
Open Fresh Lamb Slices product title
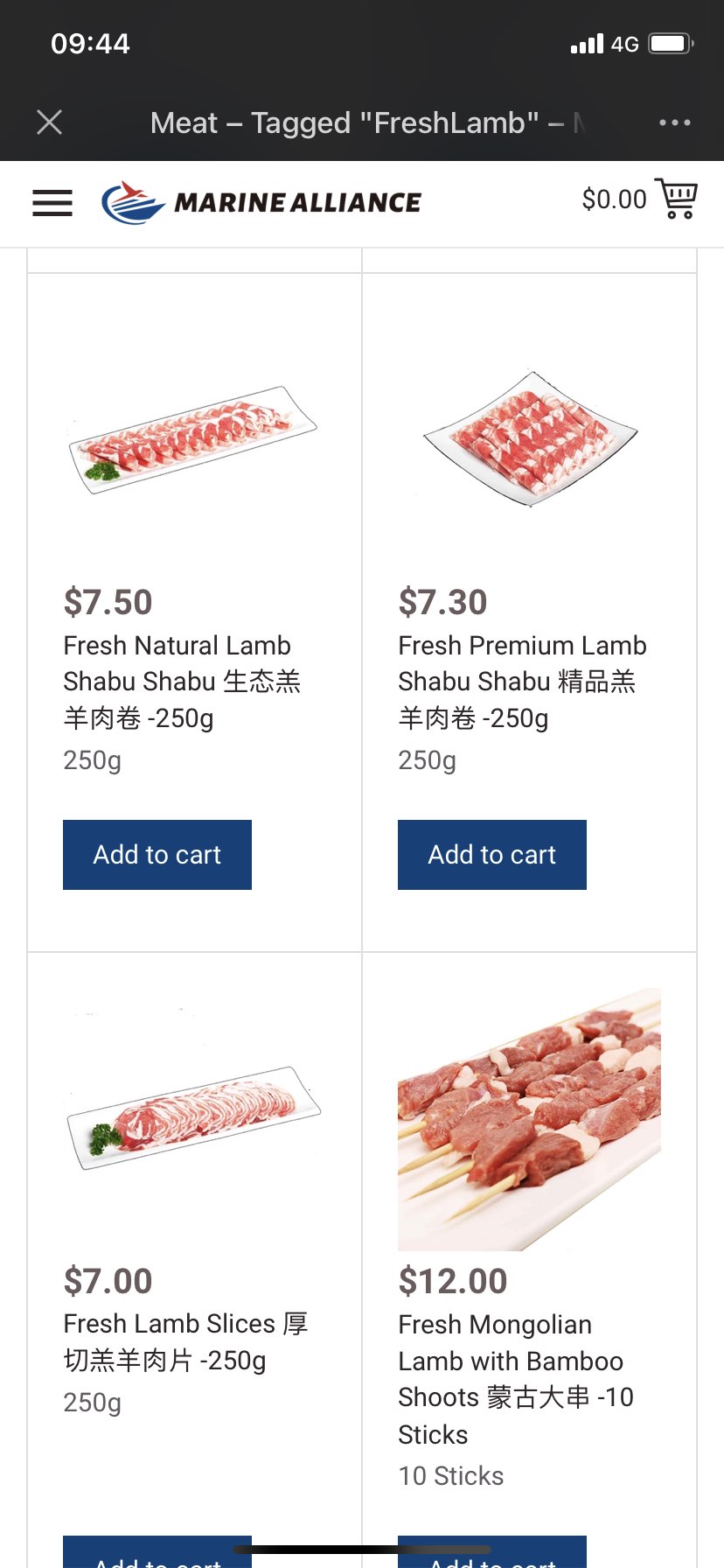coord(185,1342)
